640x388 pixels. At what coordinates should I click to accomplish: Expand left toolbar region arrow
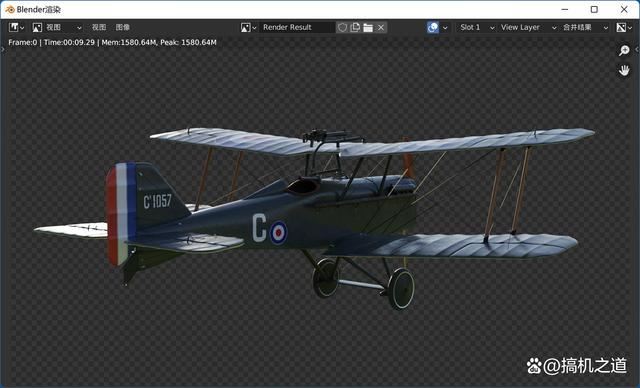point(2,49)
